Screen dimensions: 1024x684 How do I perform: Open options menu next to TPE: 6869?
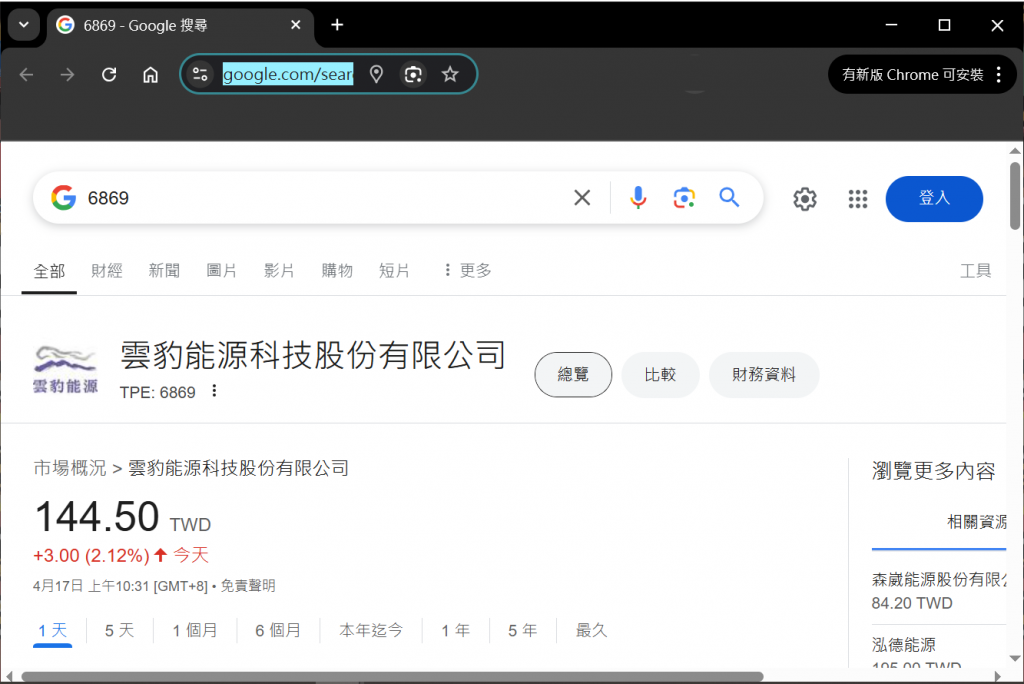click(x=214, y=391)
